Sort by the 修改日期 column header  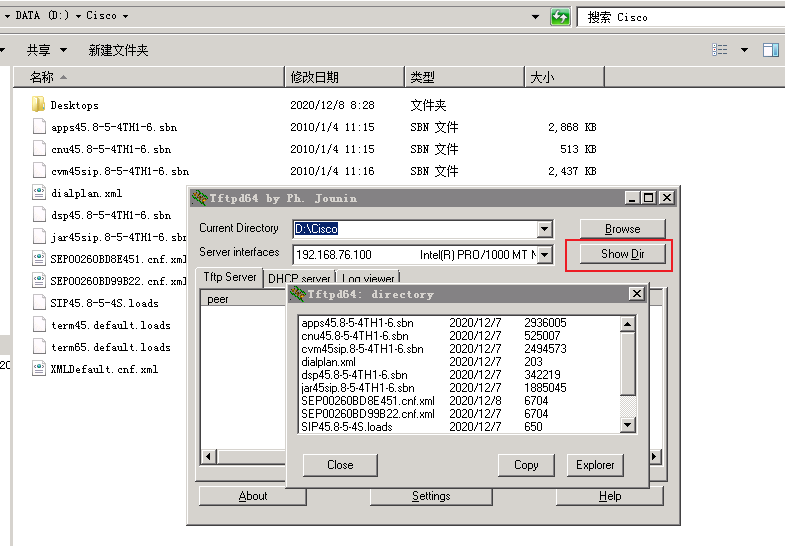click(344, 77)
